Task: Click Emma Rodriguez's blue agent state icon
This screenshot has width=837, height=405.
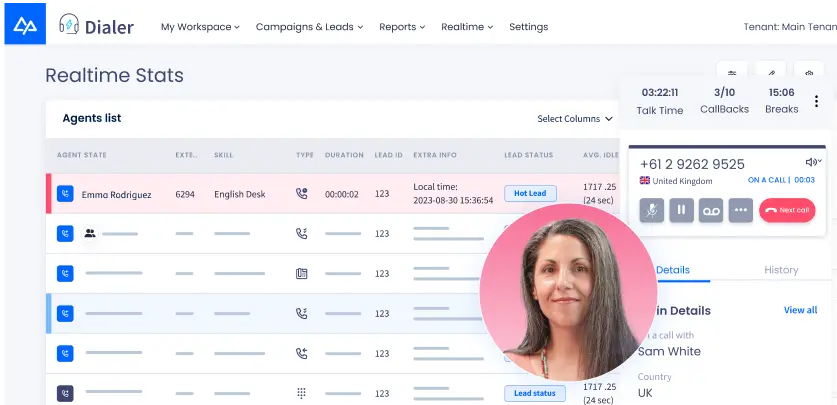Action: point(65,193)
